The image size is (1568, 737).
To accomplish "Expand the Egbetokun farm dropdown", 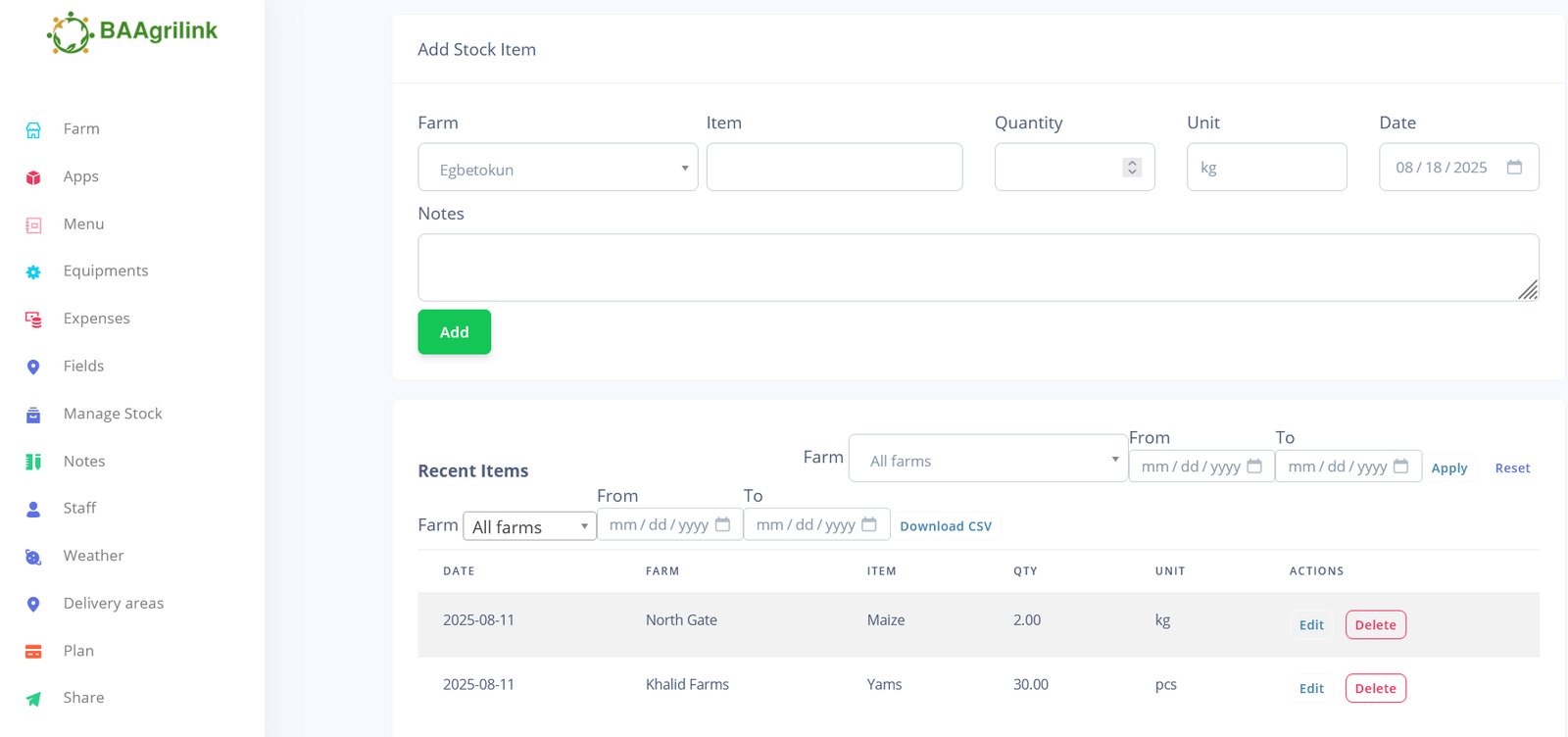I will (x=557, y=168).
